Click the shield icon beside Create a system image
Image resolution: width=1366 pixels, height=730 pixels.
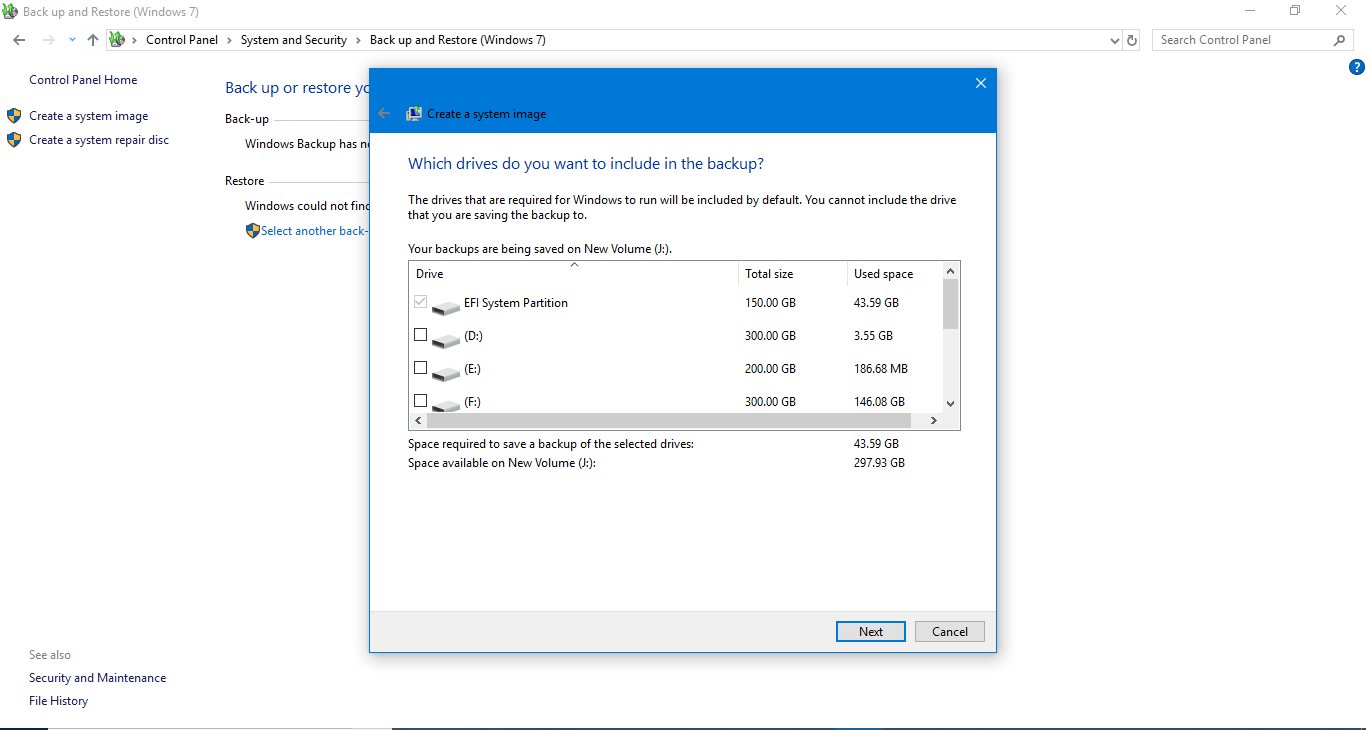click(14, 116)
